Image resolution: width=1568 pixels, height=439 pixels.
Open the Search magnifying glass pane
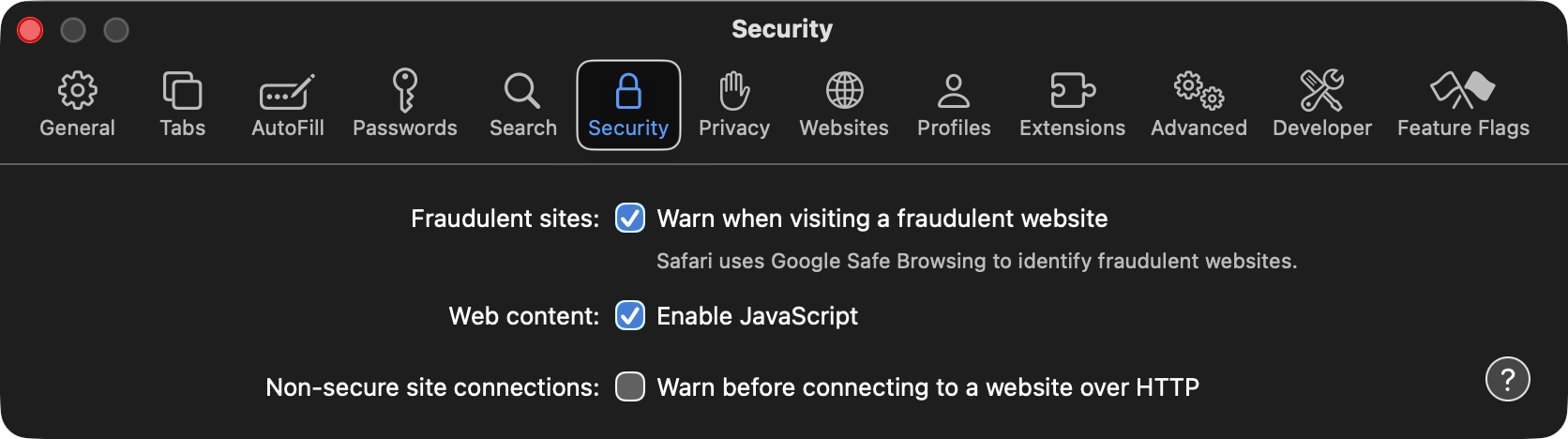[x=522, y=91]
